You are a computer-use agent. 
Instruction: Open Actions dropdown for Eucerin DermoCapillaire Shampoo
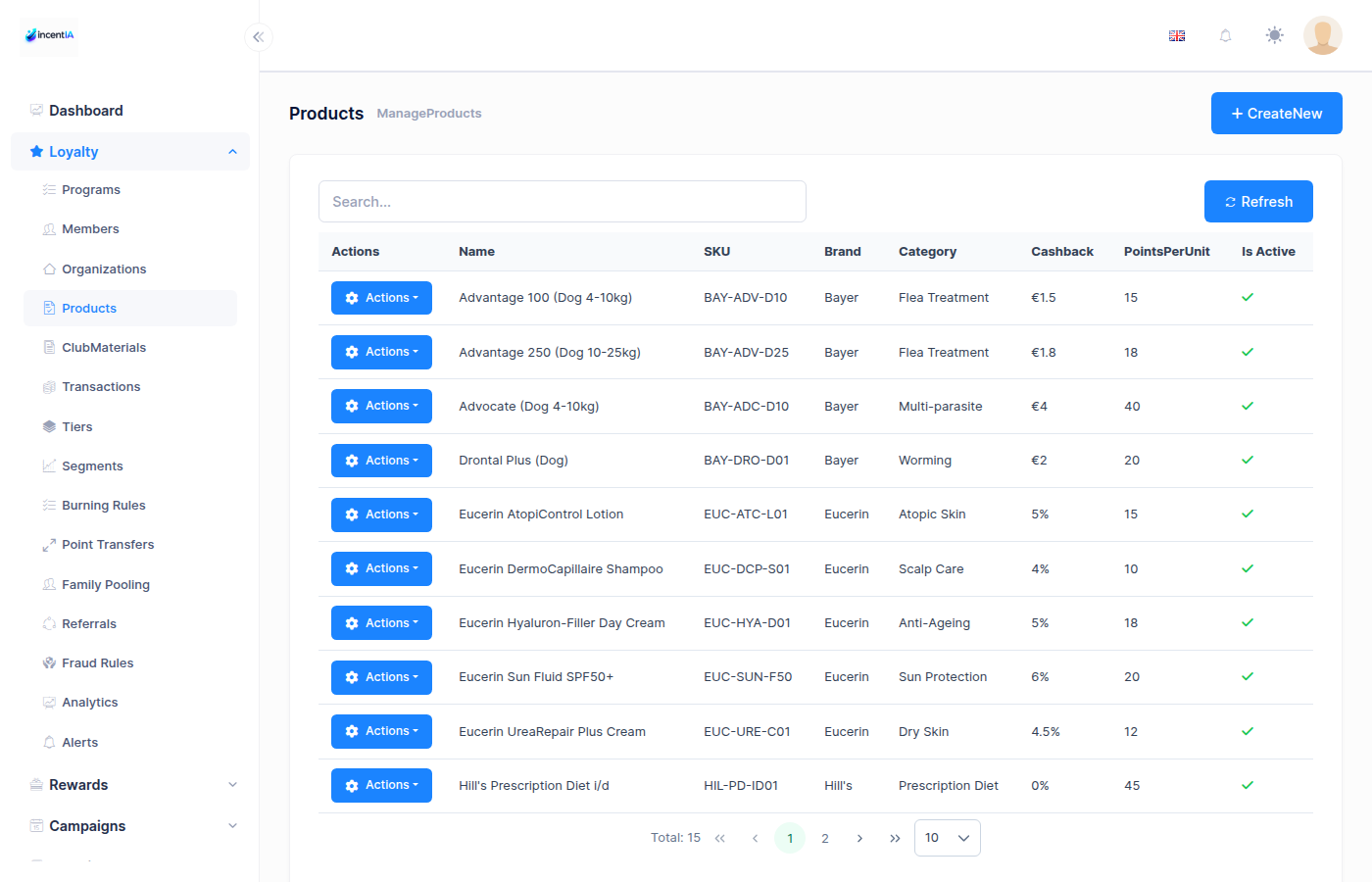(381, 568)
